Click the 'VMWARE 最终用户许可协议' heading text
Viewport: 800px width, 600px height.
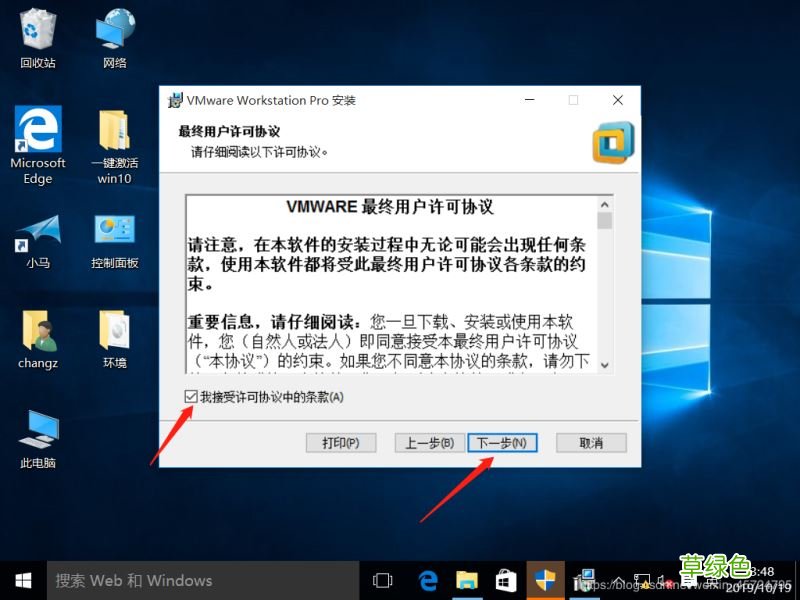click(390, 207)
